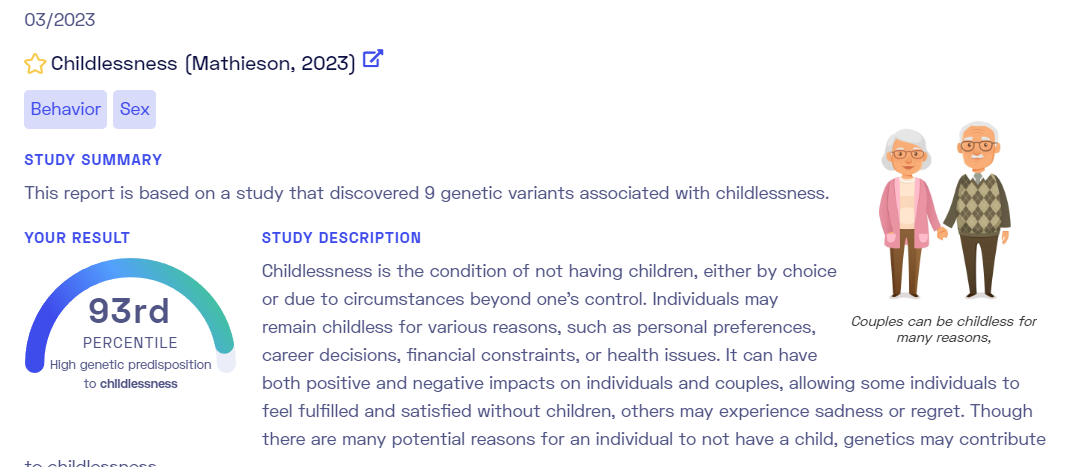Click the image caption about childless couples

944,329
